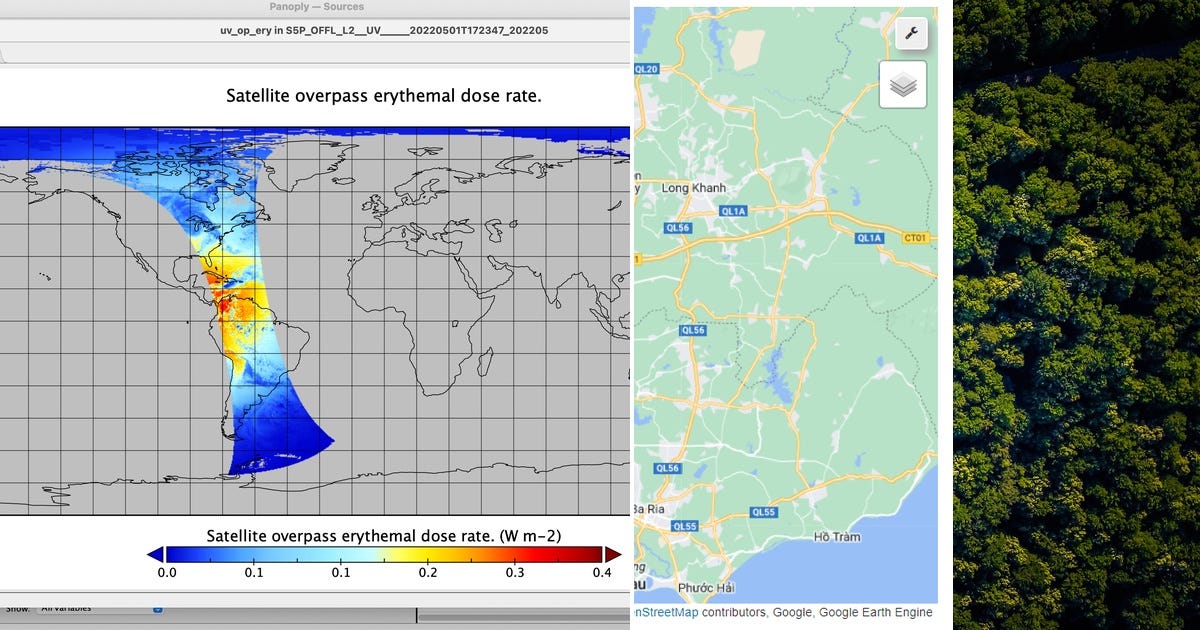Click the Bà Rịa city label
The width and height of the screenshot is (1200, 630).
coord(651,510)
